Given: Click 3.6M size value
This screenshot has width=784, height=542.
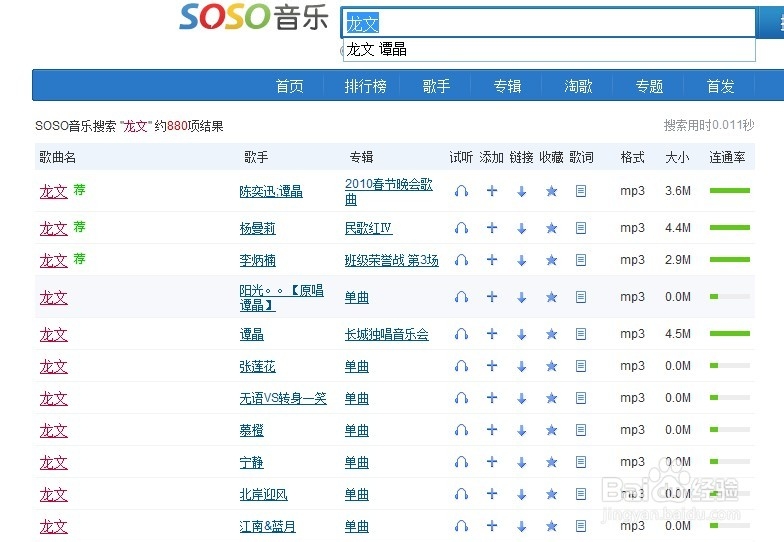Looking at the screenshot, I should click(678, 191).
